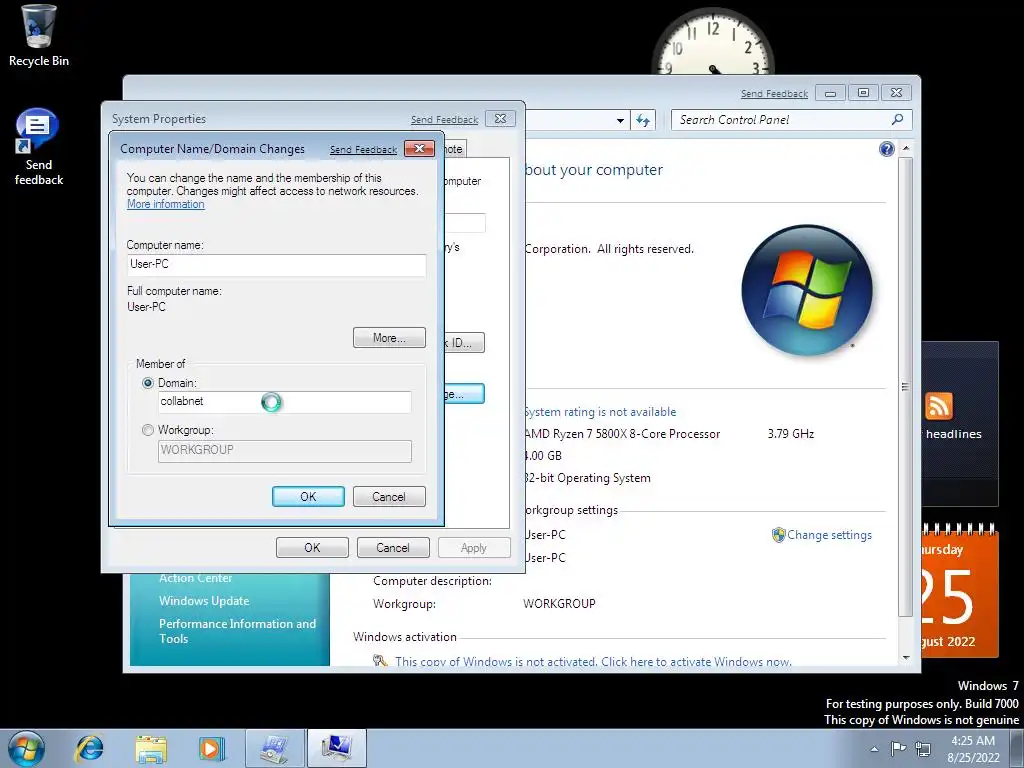Click the calendar gadget showing 25

960,591
